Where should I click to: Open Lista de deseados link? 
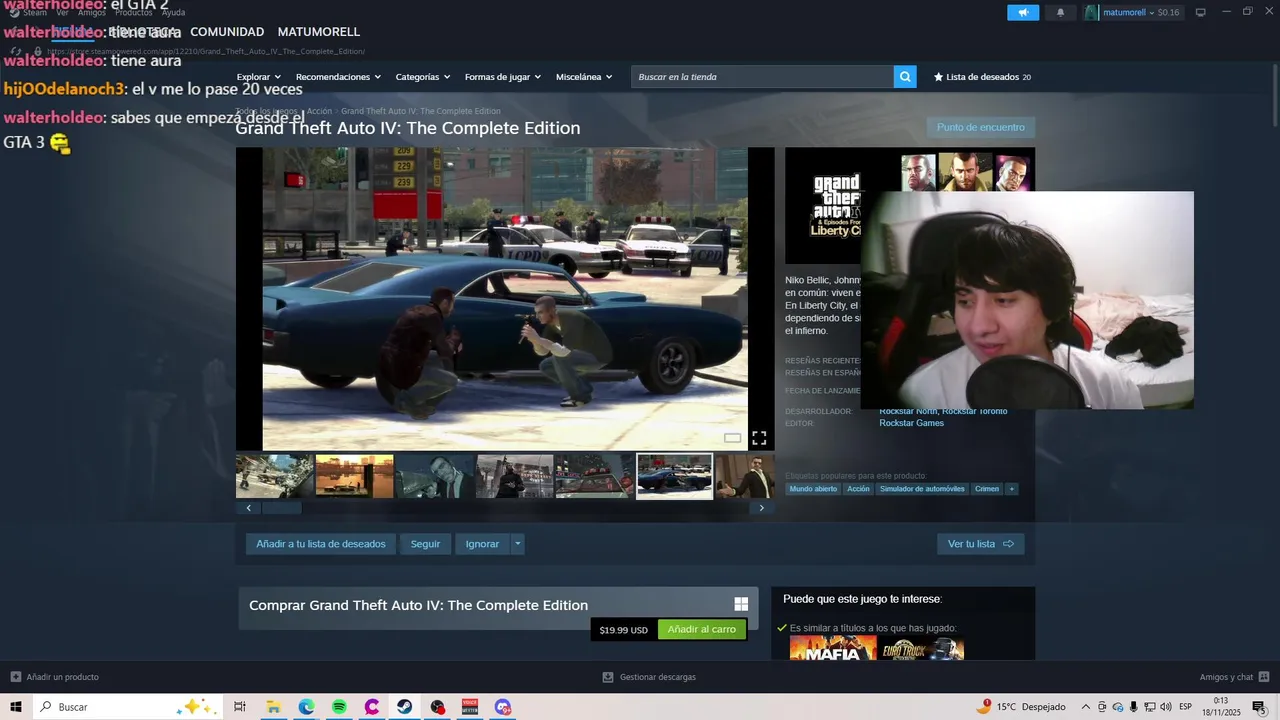(982, 77)
